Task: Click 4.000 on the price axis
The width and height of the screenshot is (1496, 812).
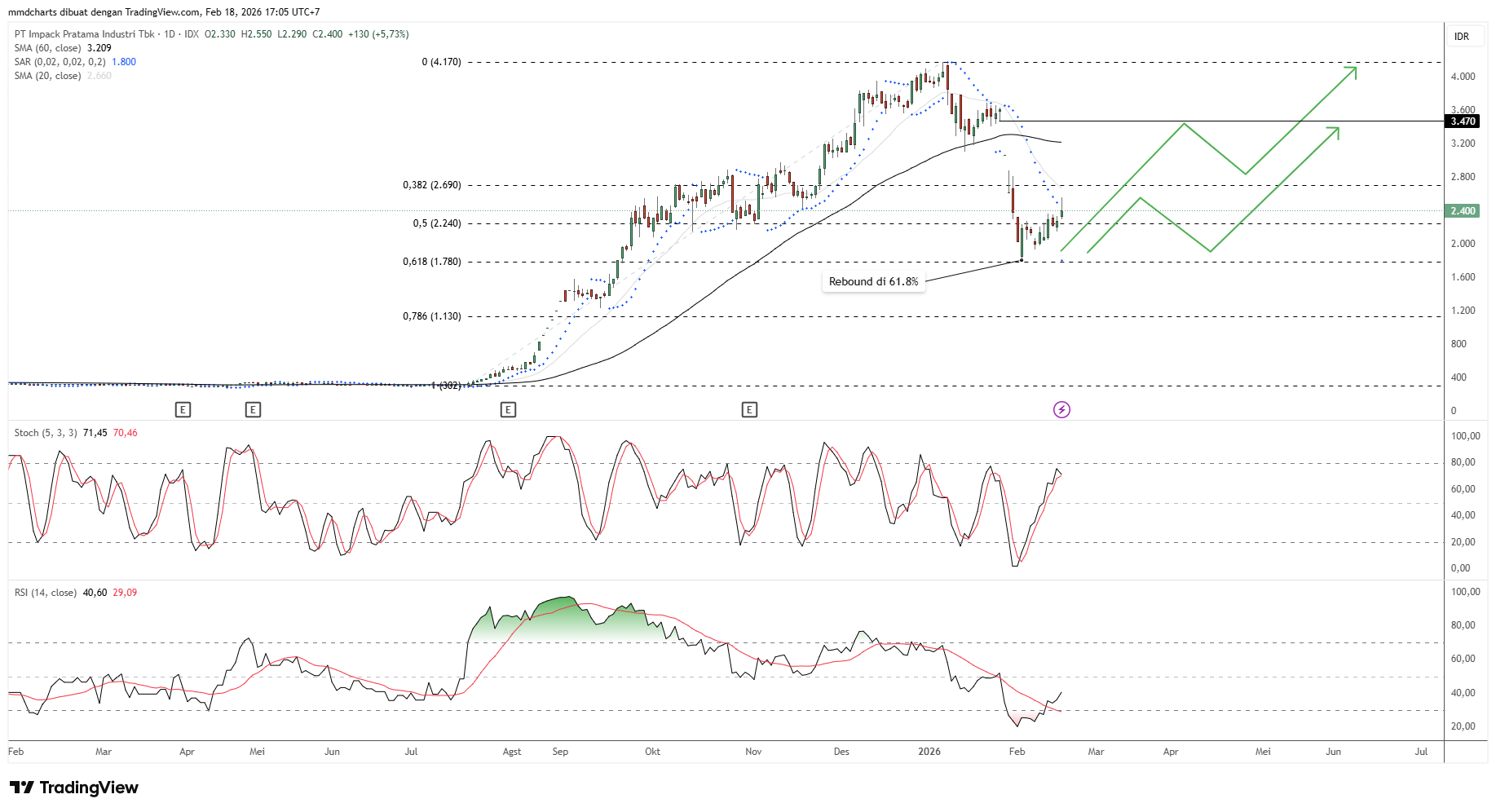Action: point(1463,77)
